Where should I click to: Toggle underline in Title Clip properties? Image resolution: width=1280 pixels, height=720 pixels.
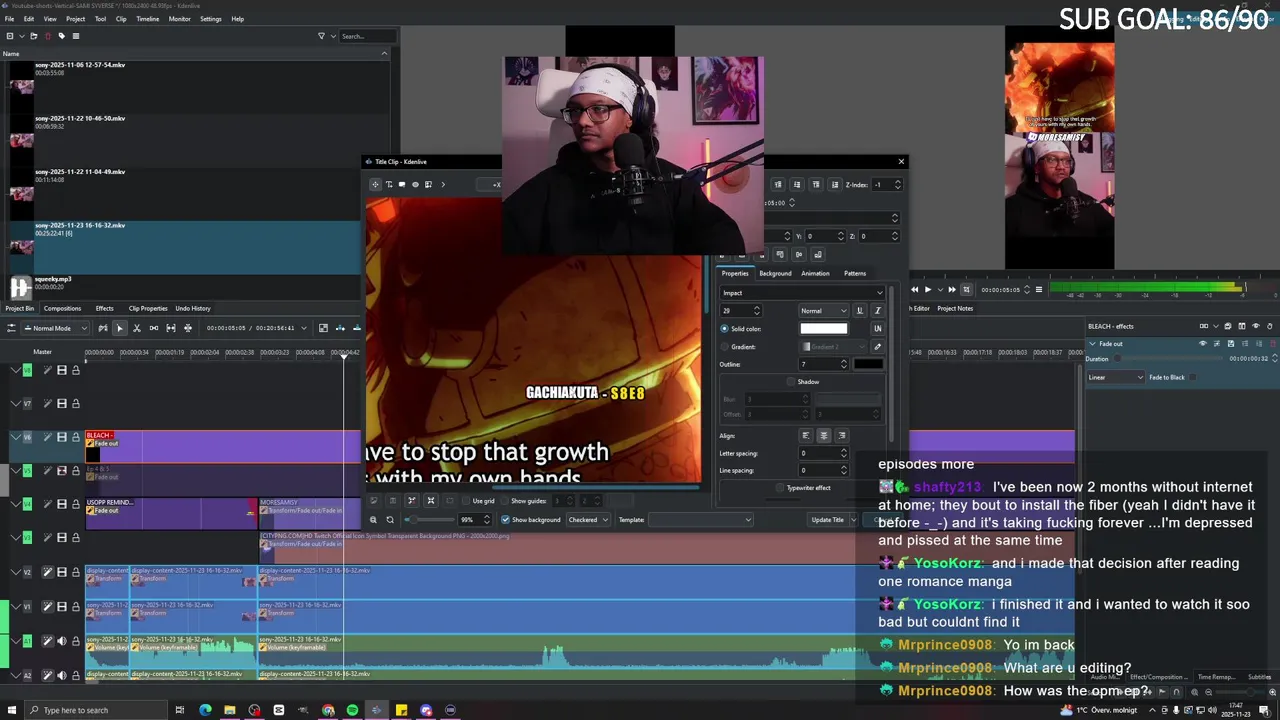[x=859, y=310]
